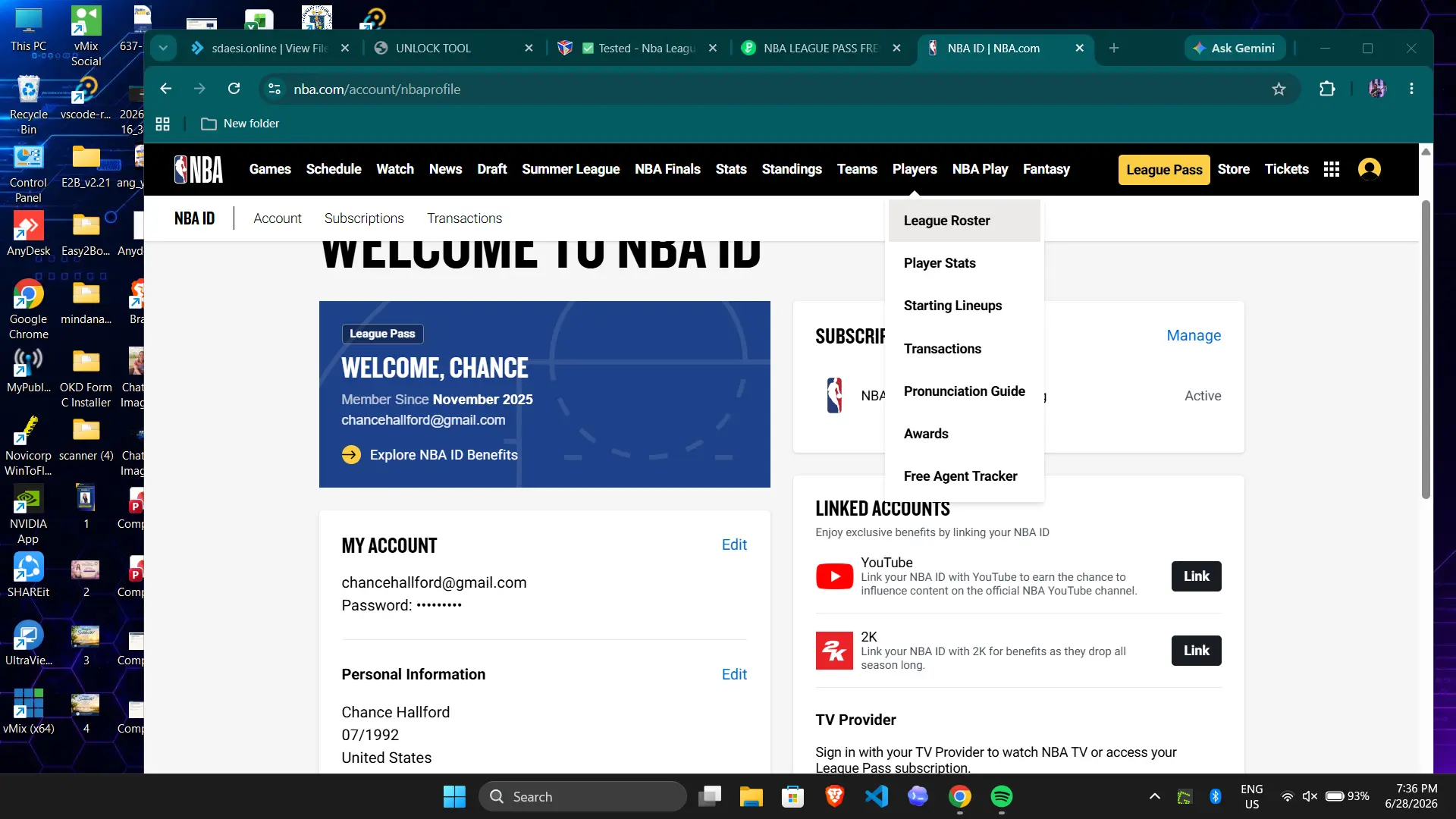Screen dimensions: 1456x819
Task: Select Starting Lineups from Players menu
Action: click(965, 306)
